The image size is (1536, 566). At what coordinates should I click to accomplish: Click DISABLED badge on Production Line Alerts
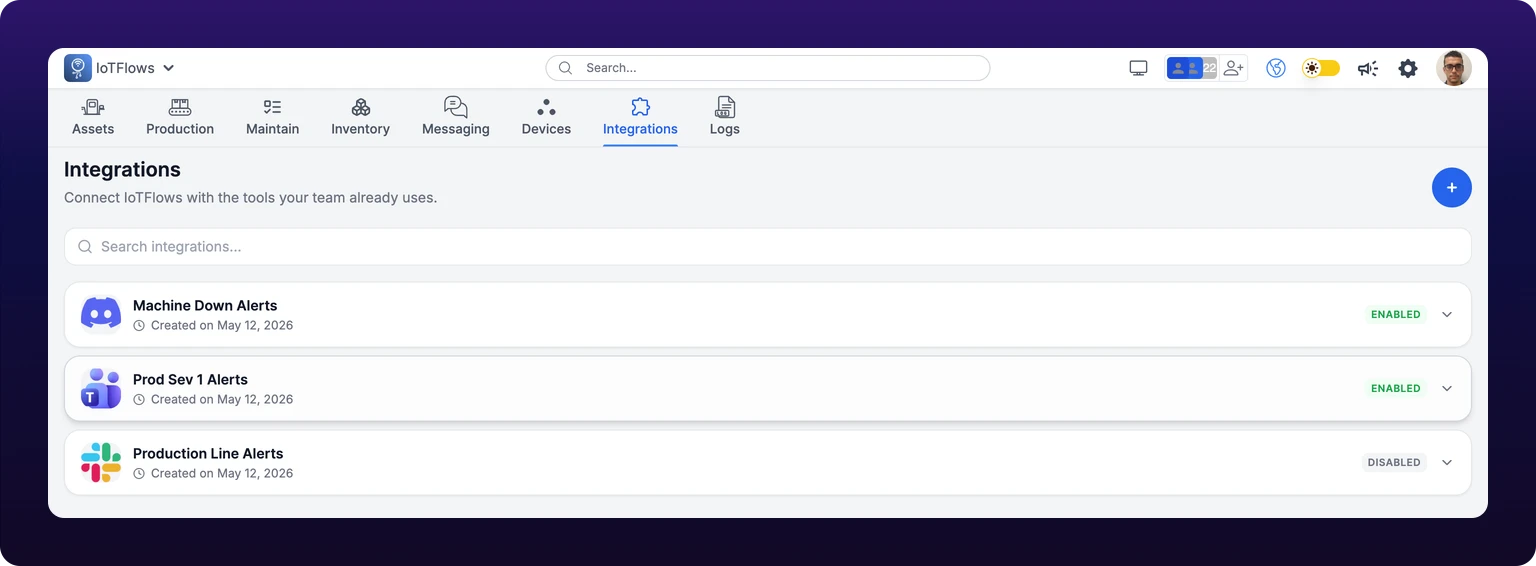1394,462
